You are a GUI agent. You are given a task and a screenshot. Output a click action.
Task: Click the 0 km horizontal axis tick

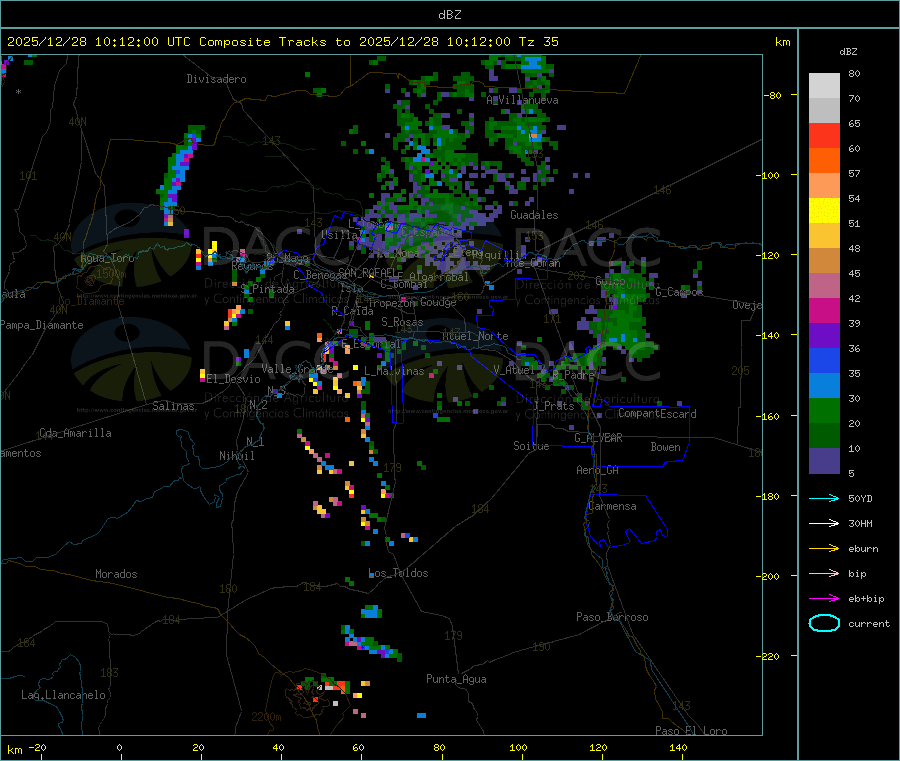pos(119,747)
